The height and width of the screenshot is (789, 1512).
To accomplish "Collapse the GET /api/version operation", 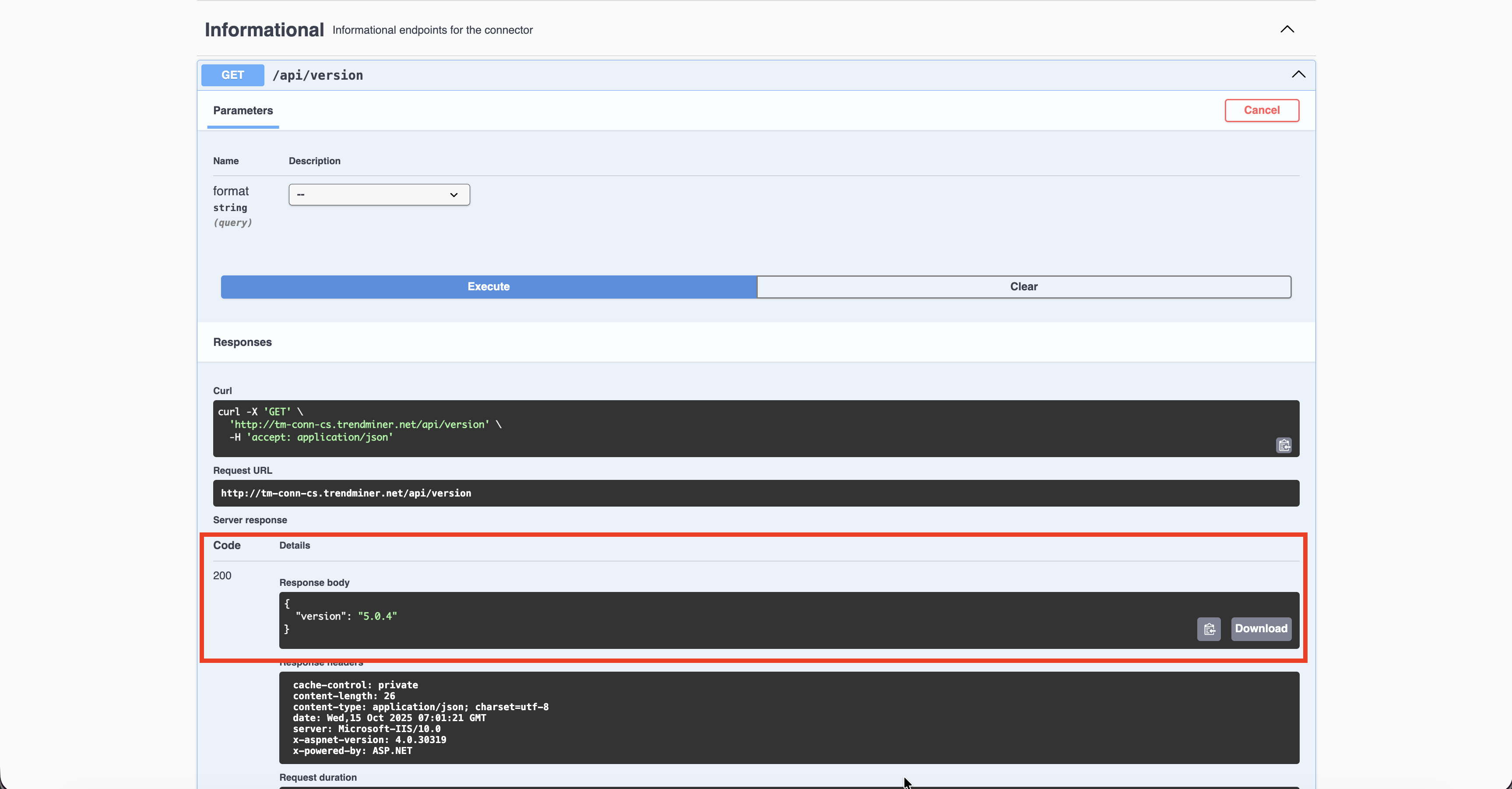I will pos(1298,74).
